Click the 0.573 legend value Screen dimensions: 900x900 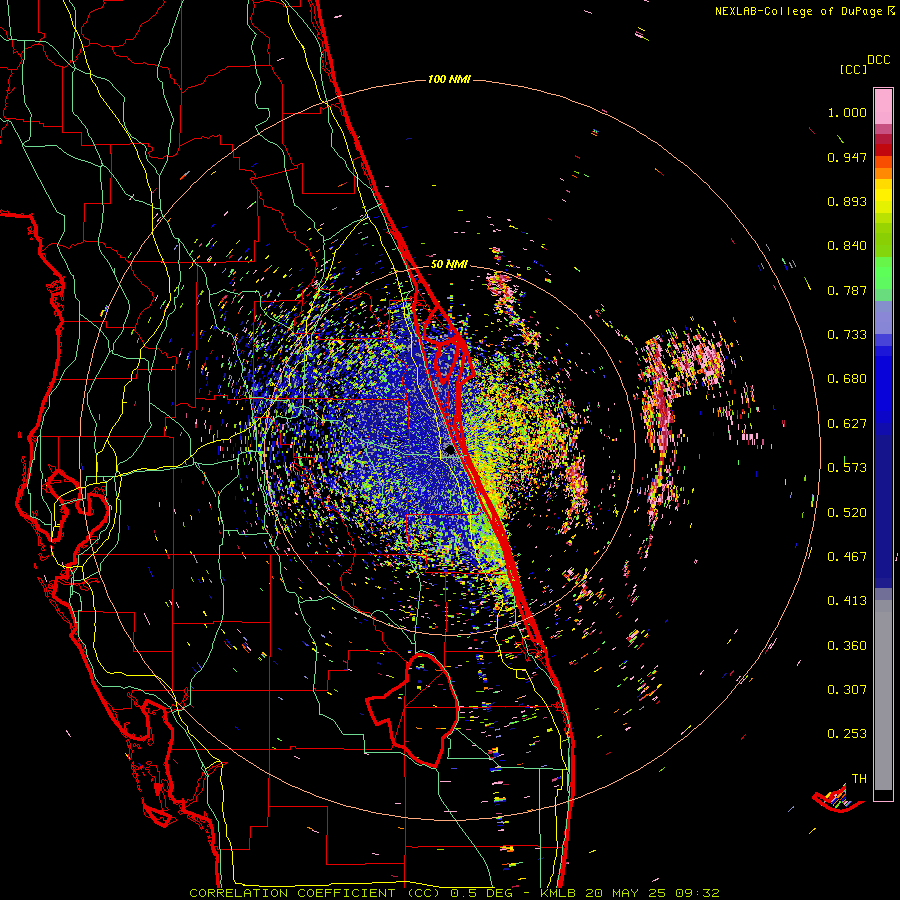click(x=847, y=468)
